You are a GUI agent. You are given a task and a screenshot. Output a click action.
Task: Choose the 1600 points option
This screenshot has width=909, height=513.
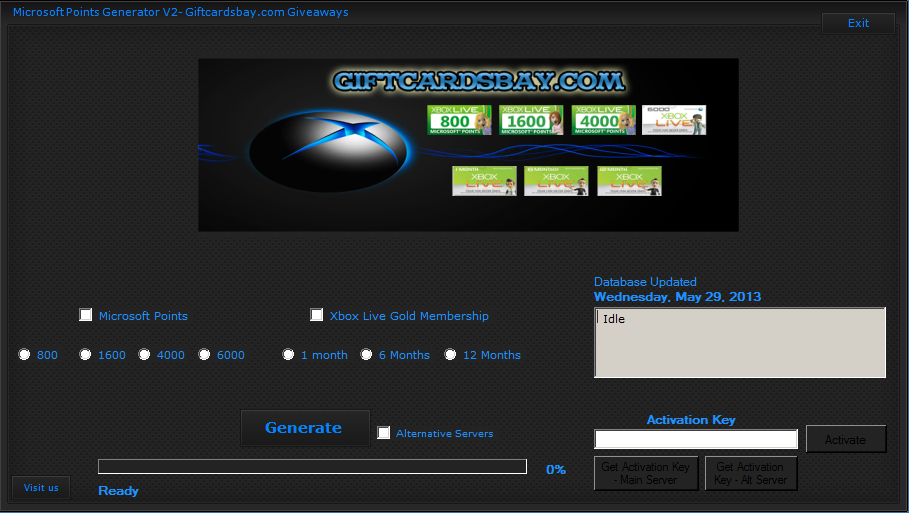[x=85, y=354]
